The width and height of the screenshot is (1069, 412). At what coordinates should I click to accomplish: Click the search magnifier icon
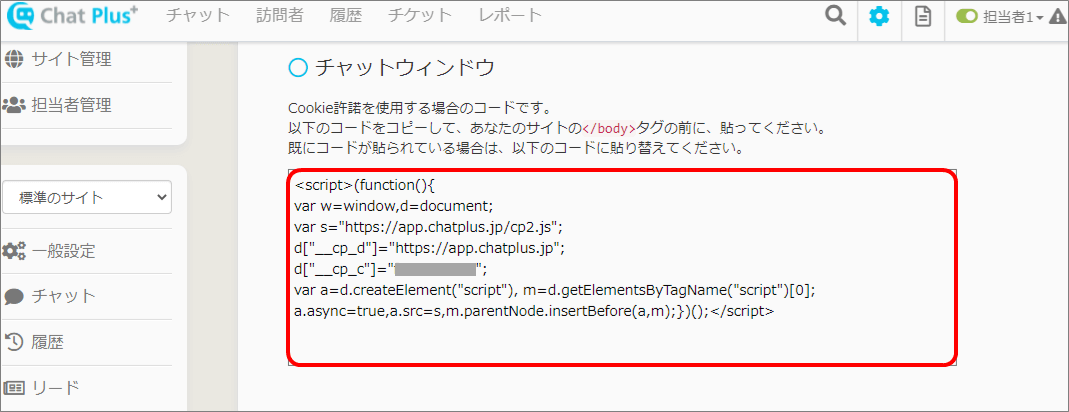tap(835, 16)
